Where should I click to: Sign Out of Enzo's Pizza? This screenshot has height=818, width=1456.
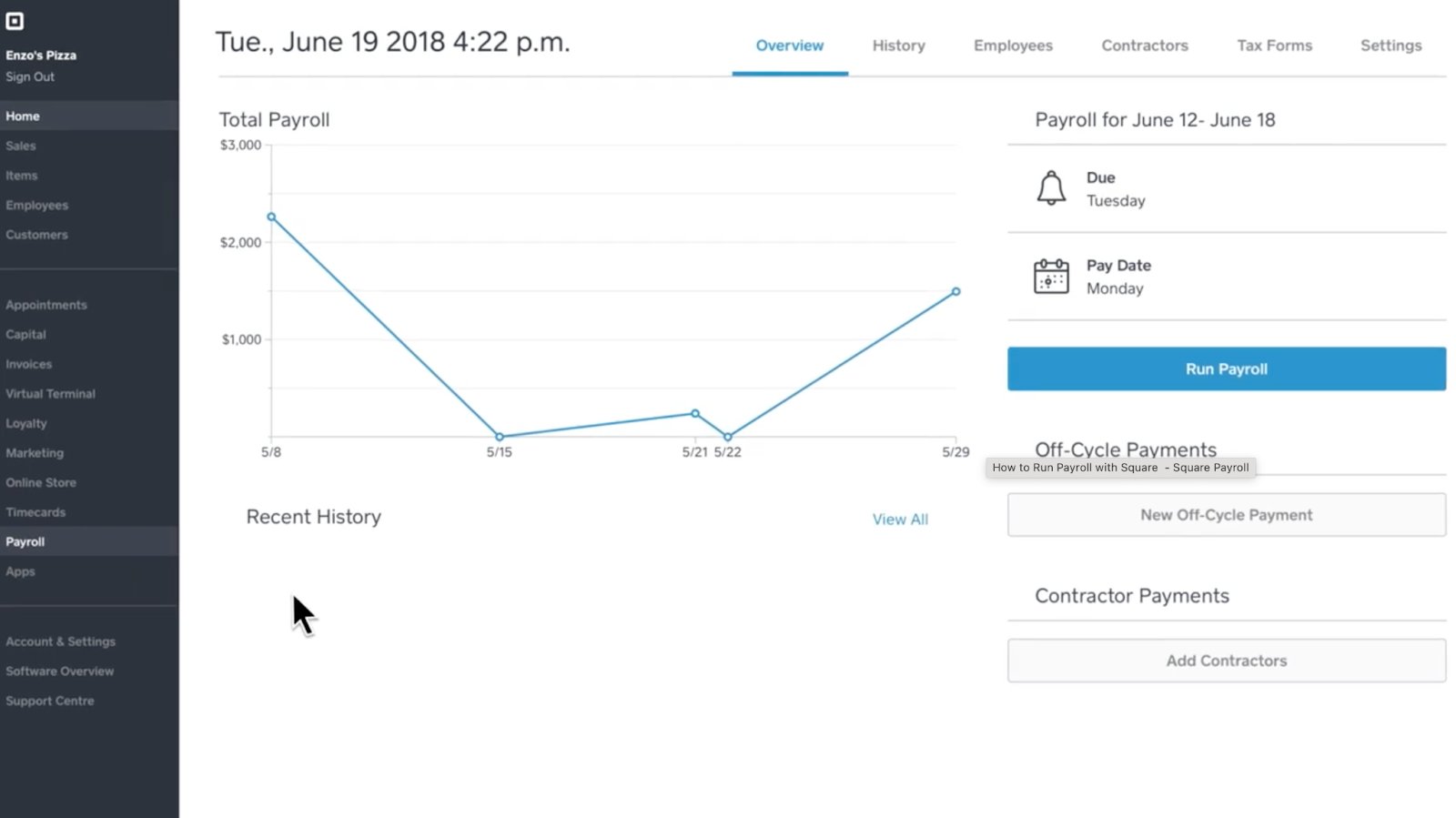[30, 77]
